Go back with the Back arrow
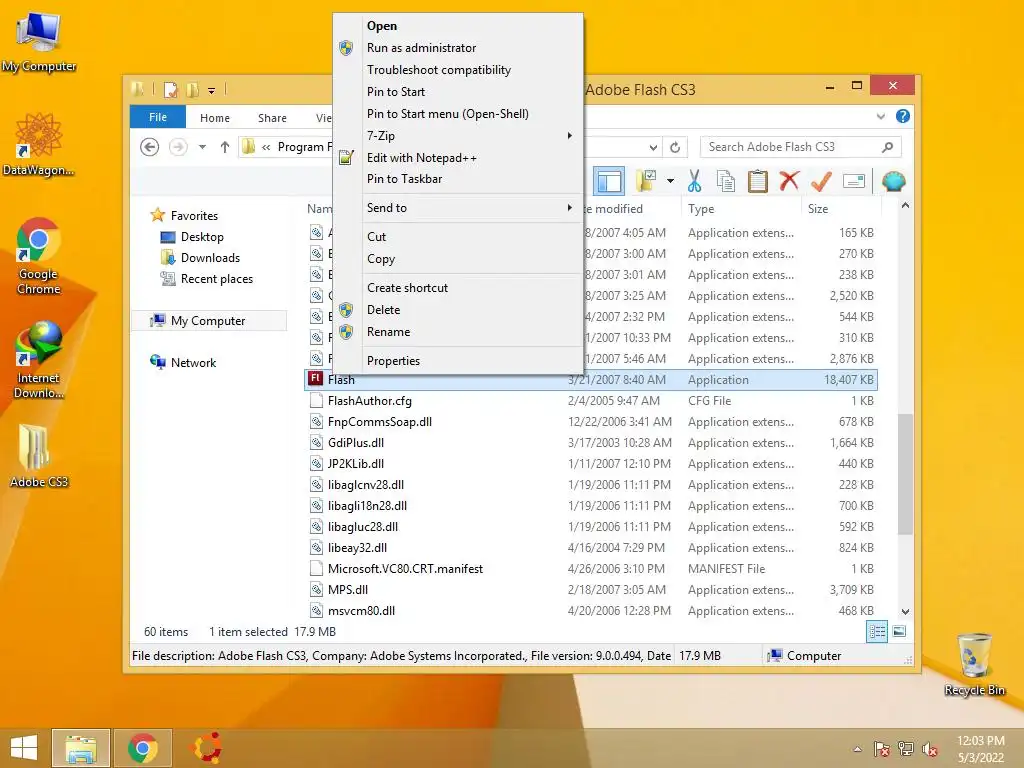 (x=150, y=147)
